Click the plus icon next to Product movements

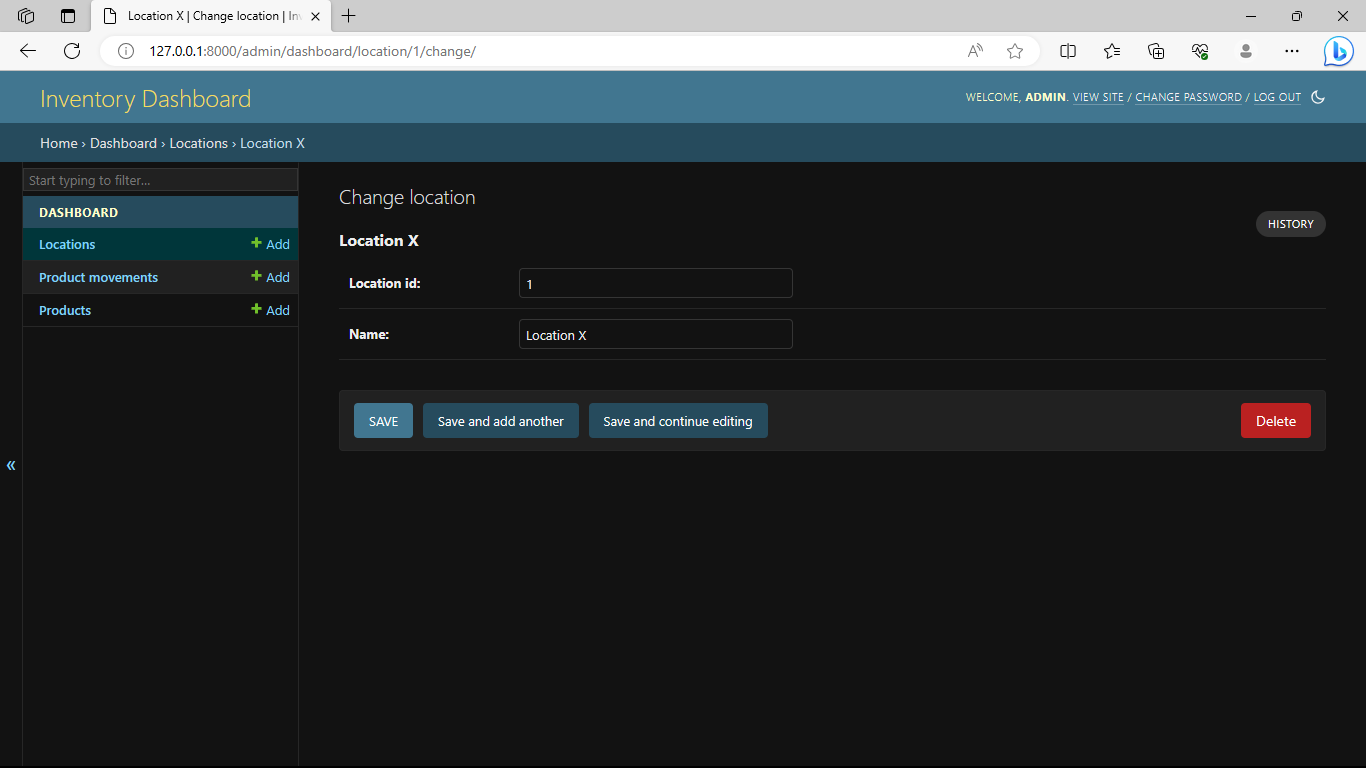257,277
